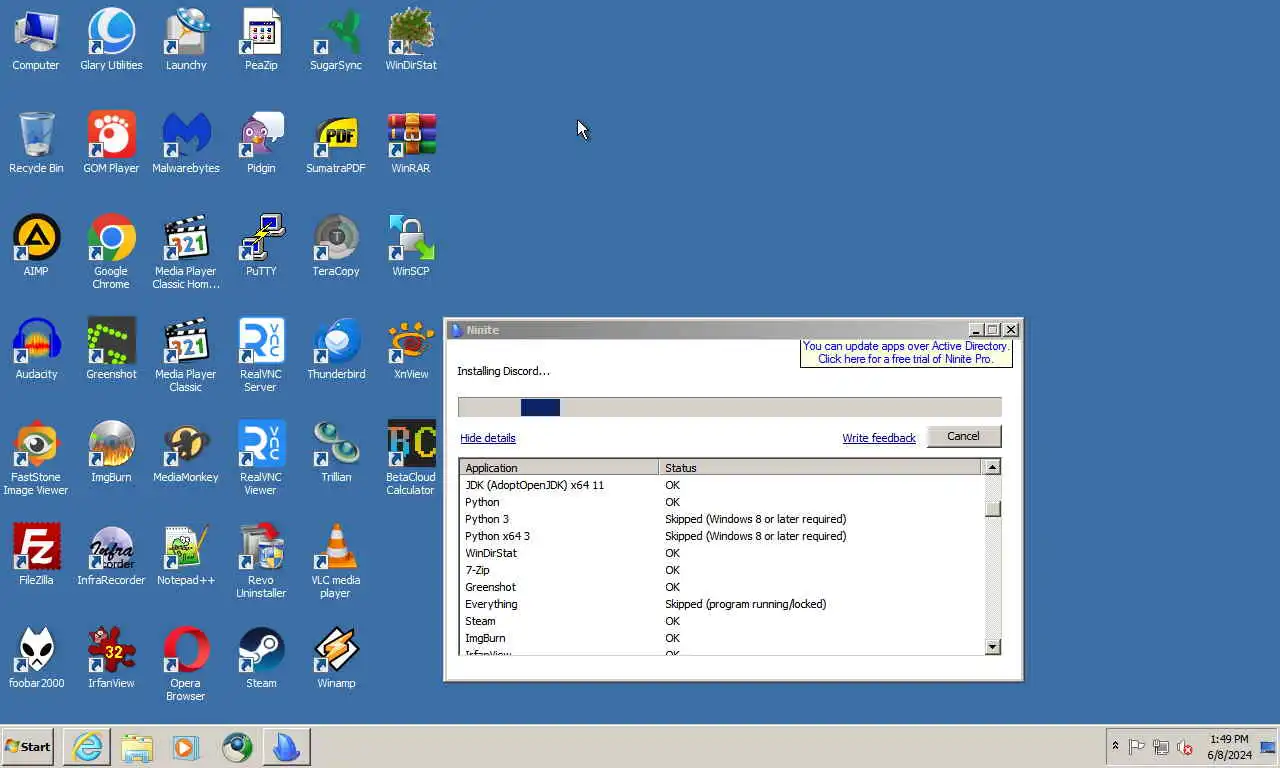Select the Thunderbird desktop icon
1280x768 pixels.
(x=336, y=349)
